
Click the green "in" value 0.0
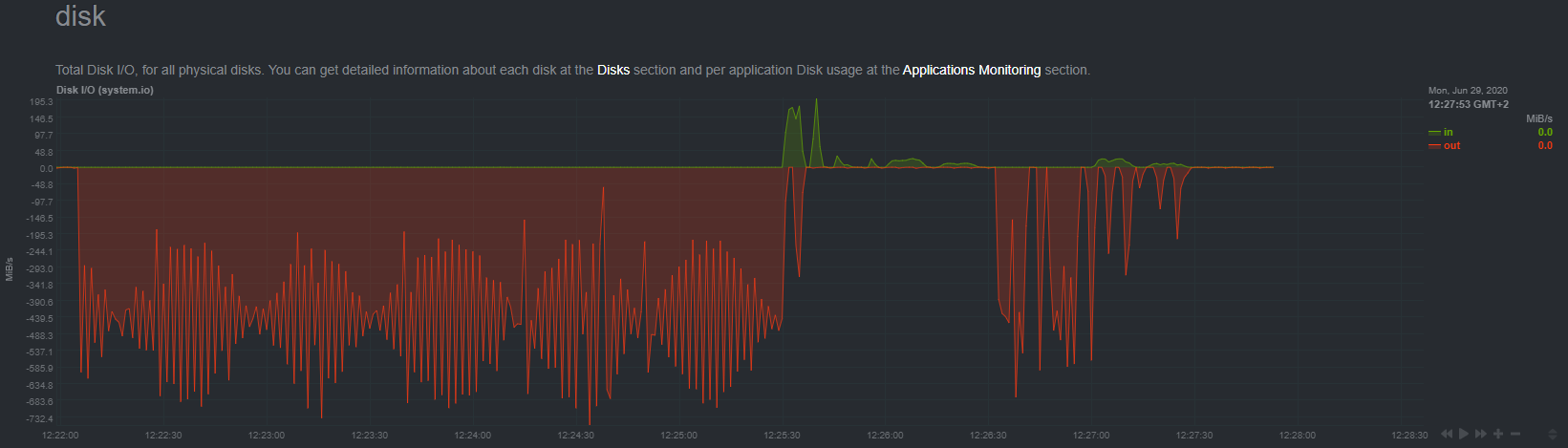pos(1544,133)
